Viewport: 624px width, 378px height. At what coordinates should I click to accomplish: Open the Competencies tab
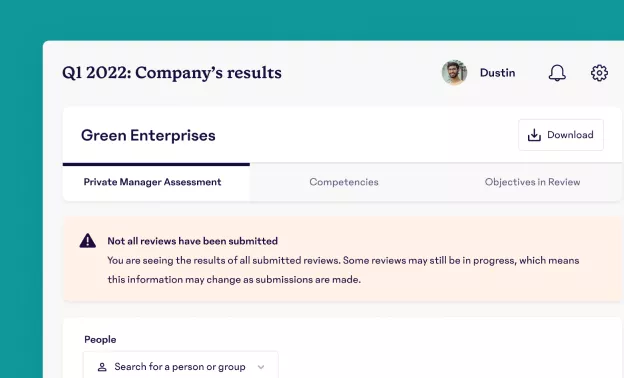click(x=344, y=182)
